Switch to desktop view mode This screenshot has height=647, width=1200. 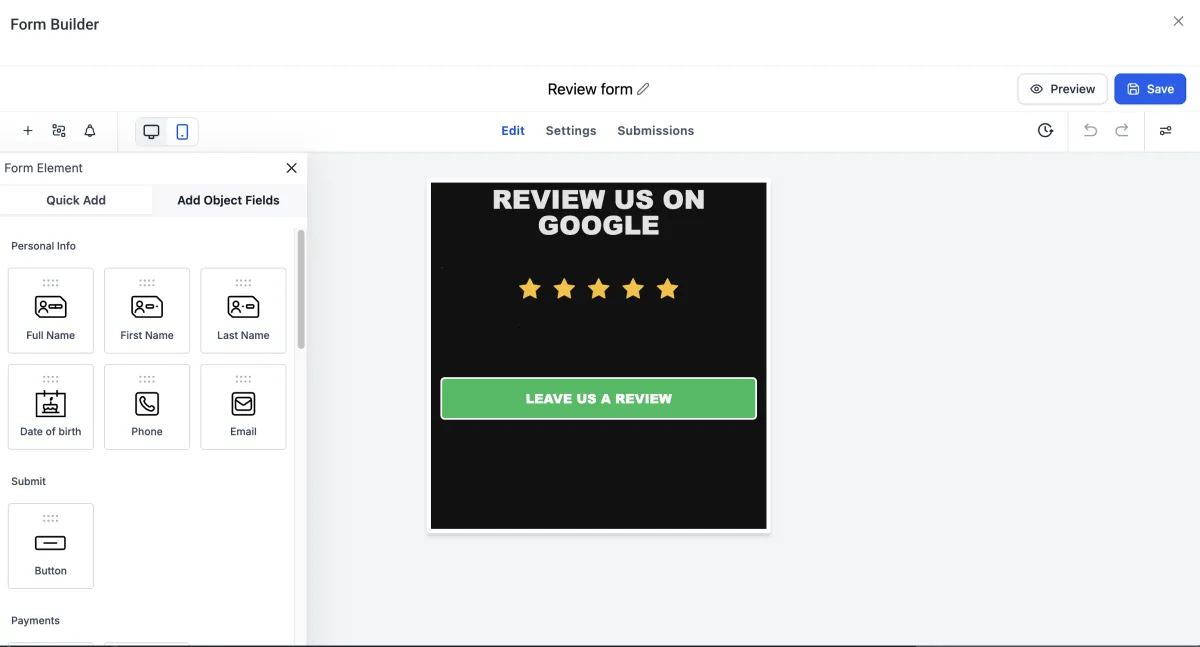click(152, 132)
